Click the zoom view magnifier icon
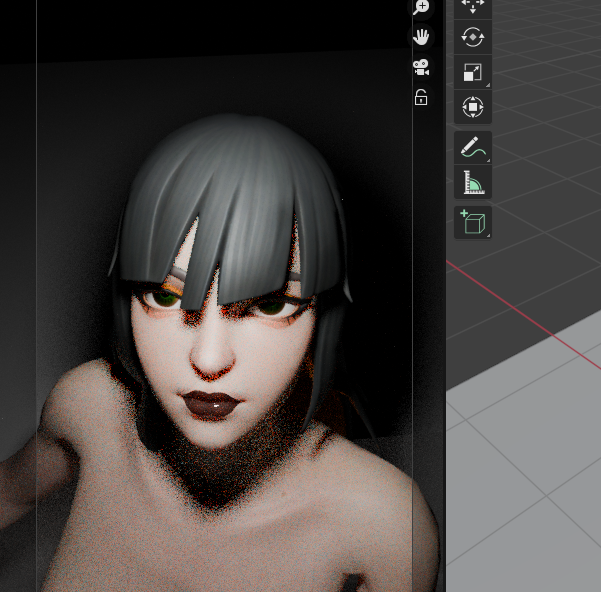This screenshot has width=601, height=592. click(421, 7)
